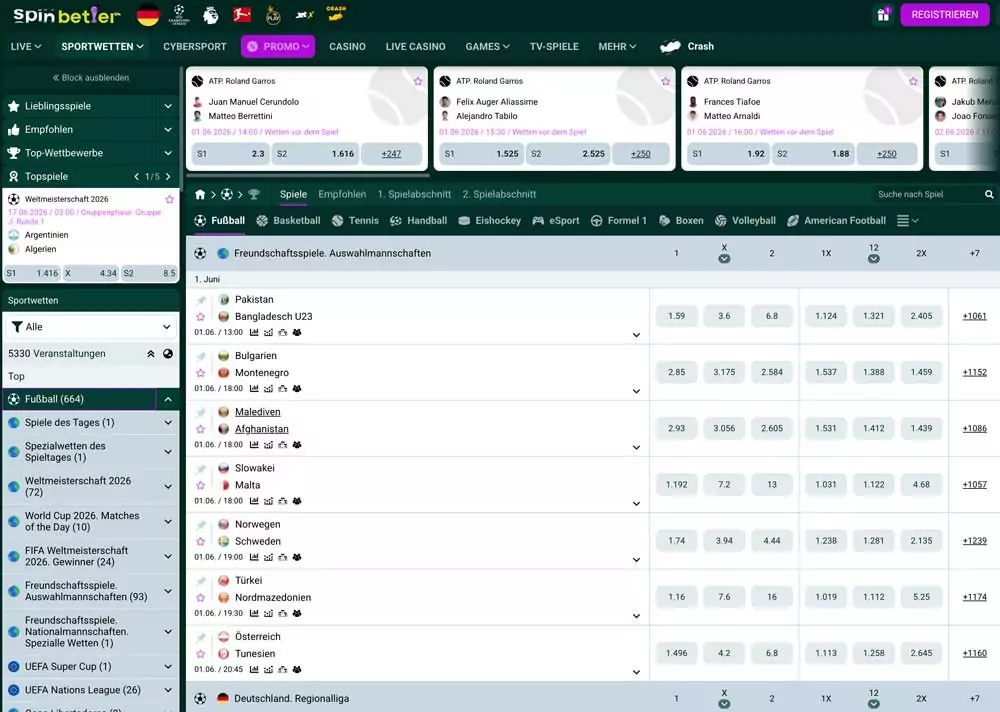Click the trophy breadcrumb icon

[x=254, y=194]
